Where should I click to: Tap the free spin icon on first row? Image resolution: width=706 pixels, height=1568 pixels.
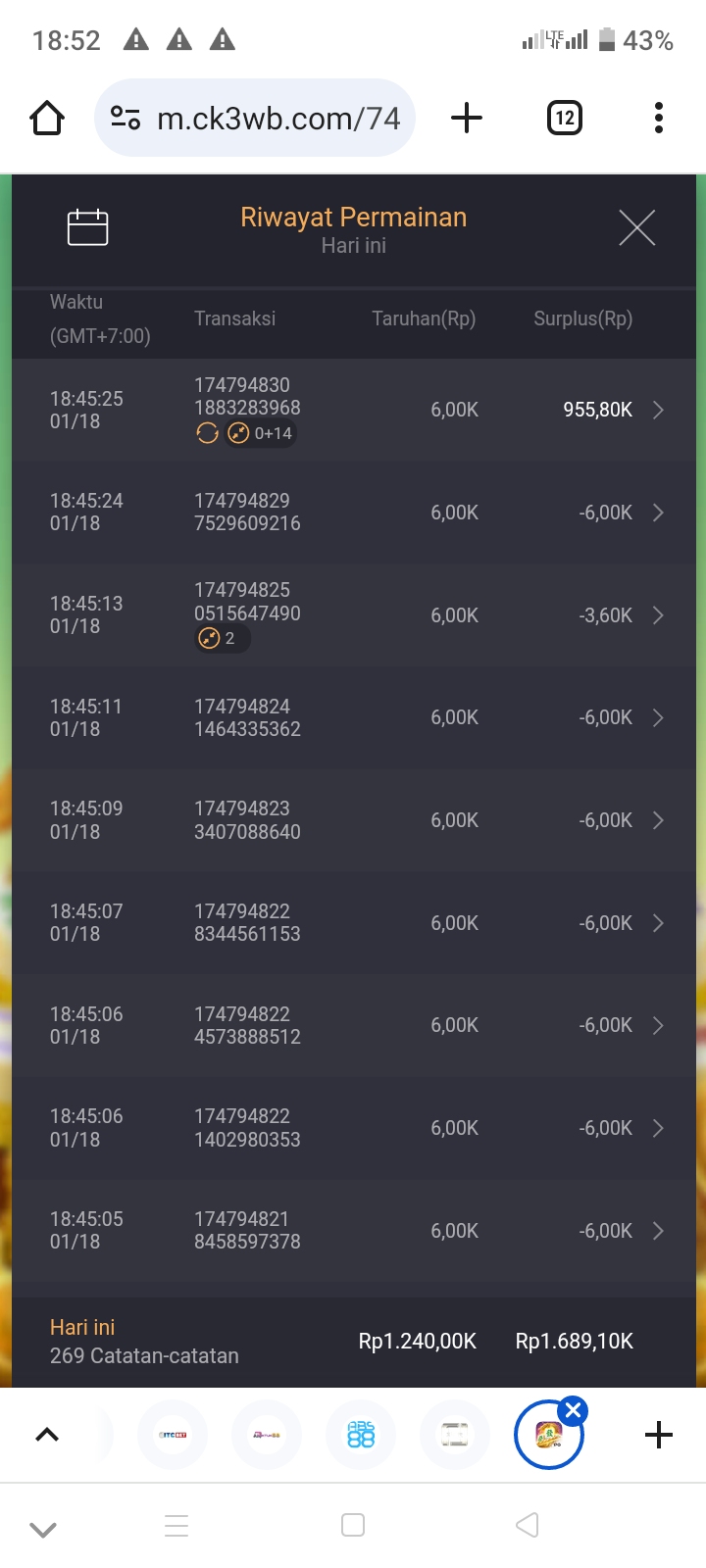(x=207, y=433)
